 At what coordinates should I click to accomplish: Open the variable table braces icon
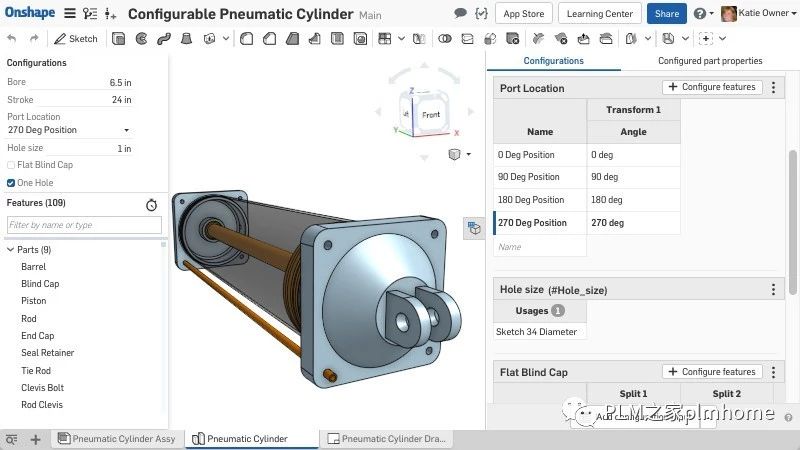tap(481, 13)
